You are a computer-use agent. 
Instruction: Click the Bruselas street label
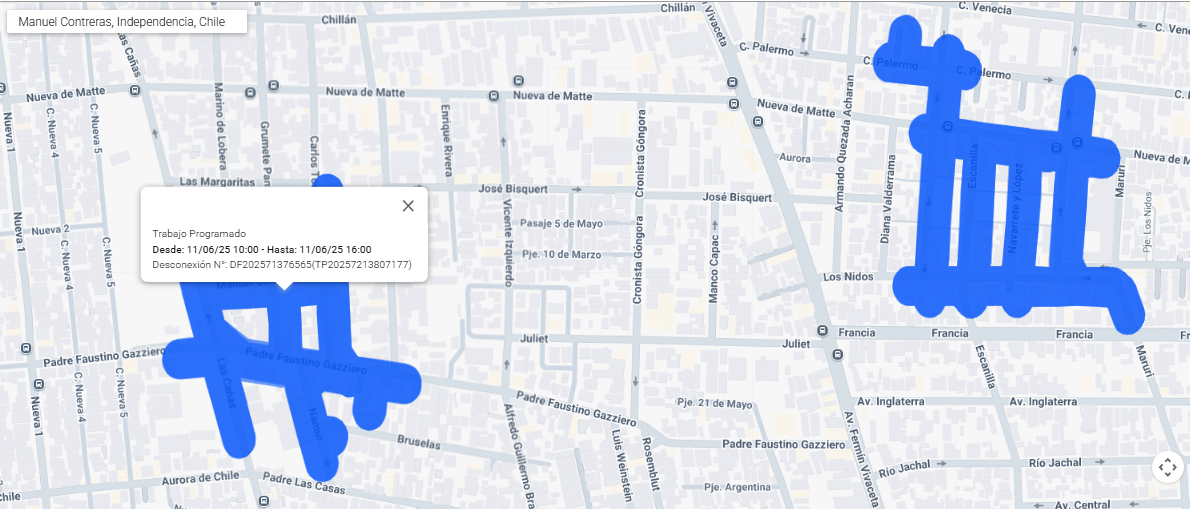417,442
